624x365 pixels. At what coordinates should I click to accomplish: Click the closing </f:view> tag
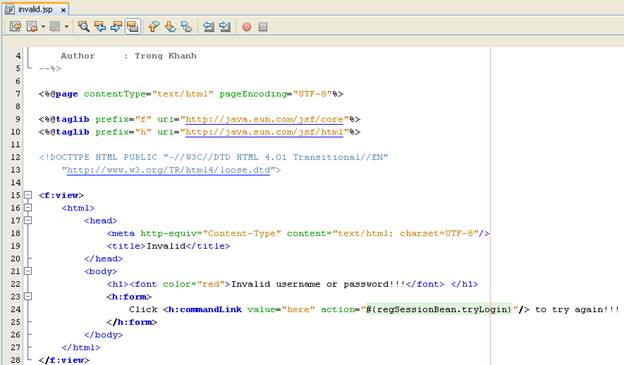pyautogui.click(x=64, y=360)
